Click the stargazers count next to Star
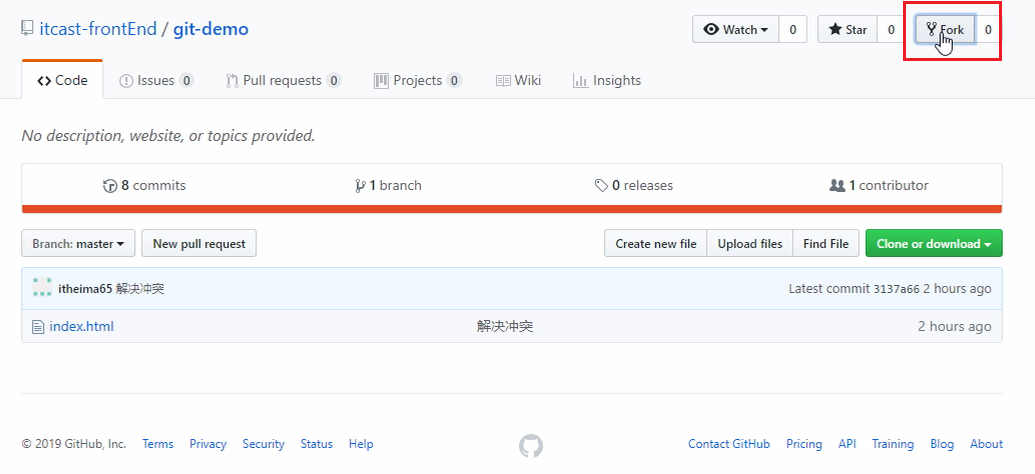1035x474 pixels. click(890, 30)
